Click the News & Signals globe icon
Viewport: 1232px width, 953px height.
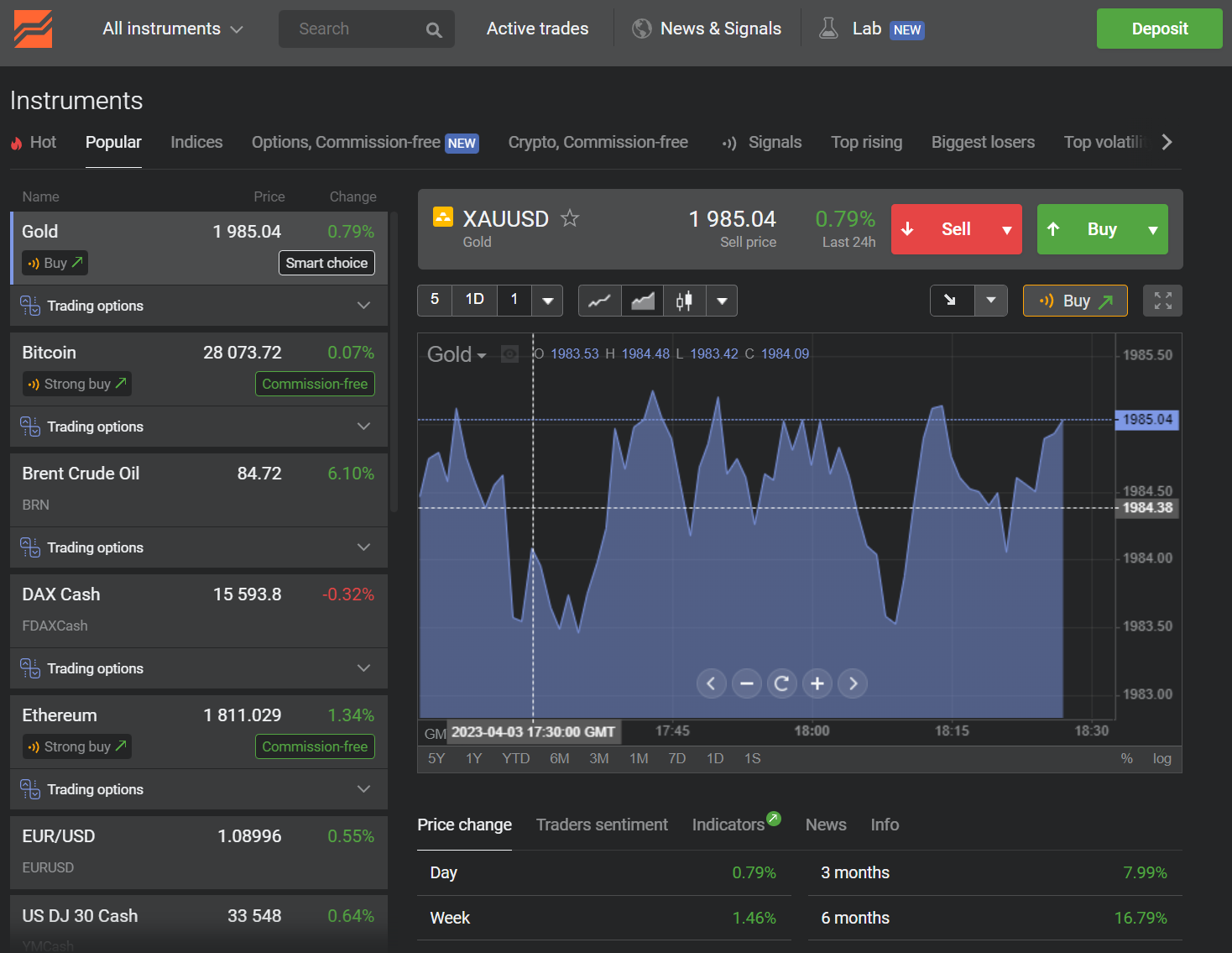641,28
